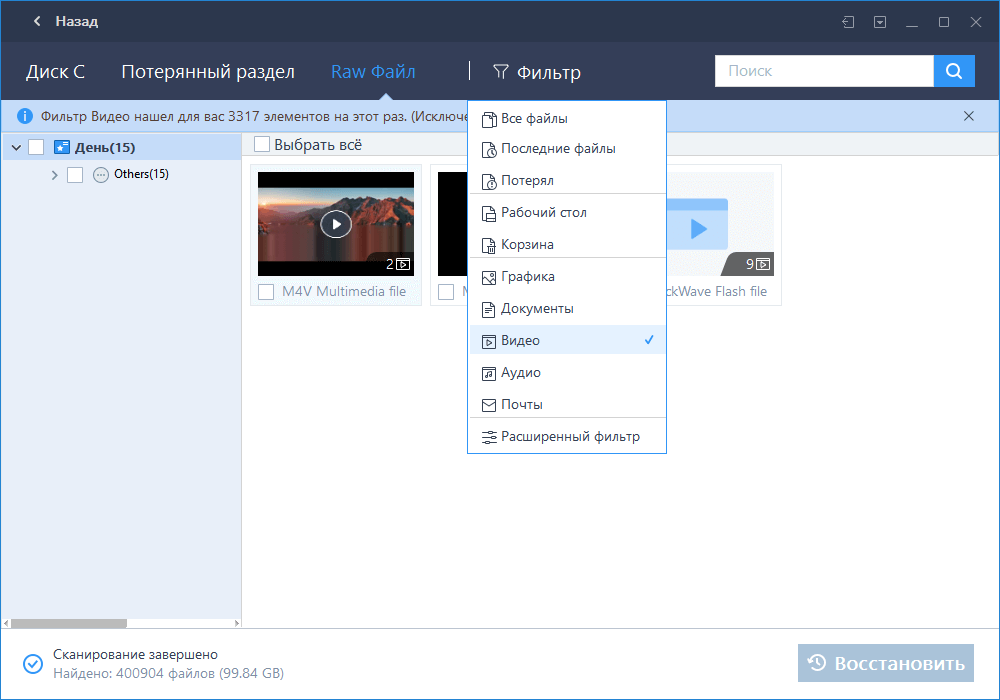Switch to Потерянный раздел tab
The image size is (1000, 700).
click(208, 71)
